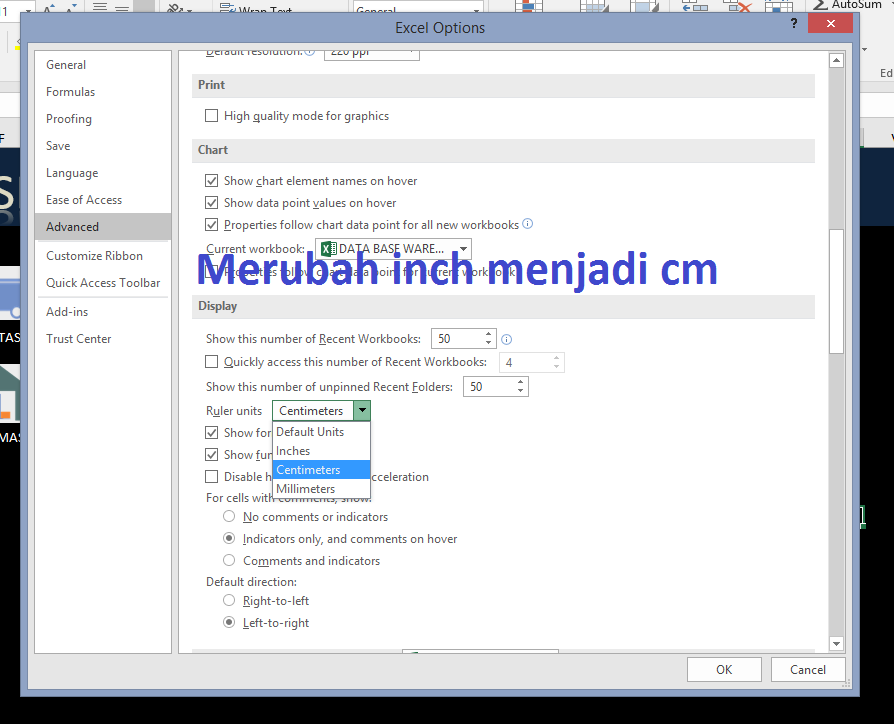This screenshot has height=724, width=894.
Task: Pick Default Units from ruler list
Action: click(322, 432)
